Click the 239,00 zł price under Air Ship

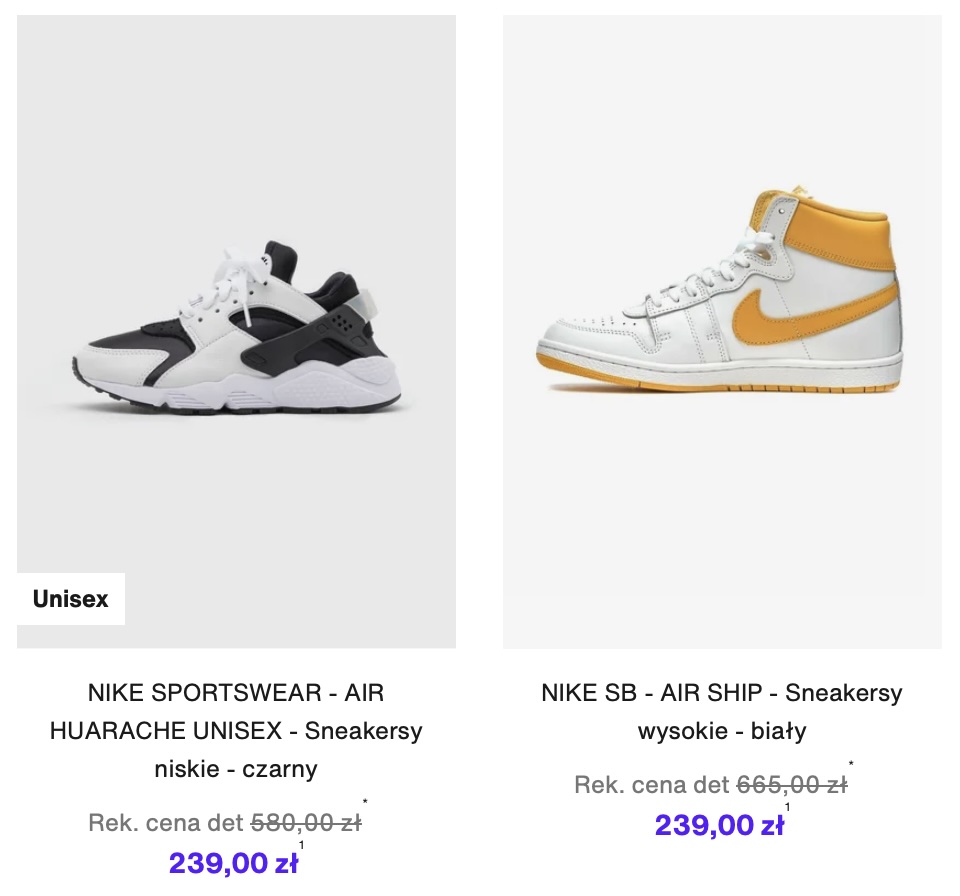tap(719, 825)
